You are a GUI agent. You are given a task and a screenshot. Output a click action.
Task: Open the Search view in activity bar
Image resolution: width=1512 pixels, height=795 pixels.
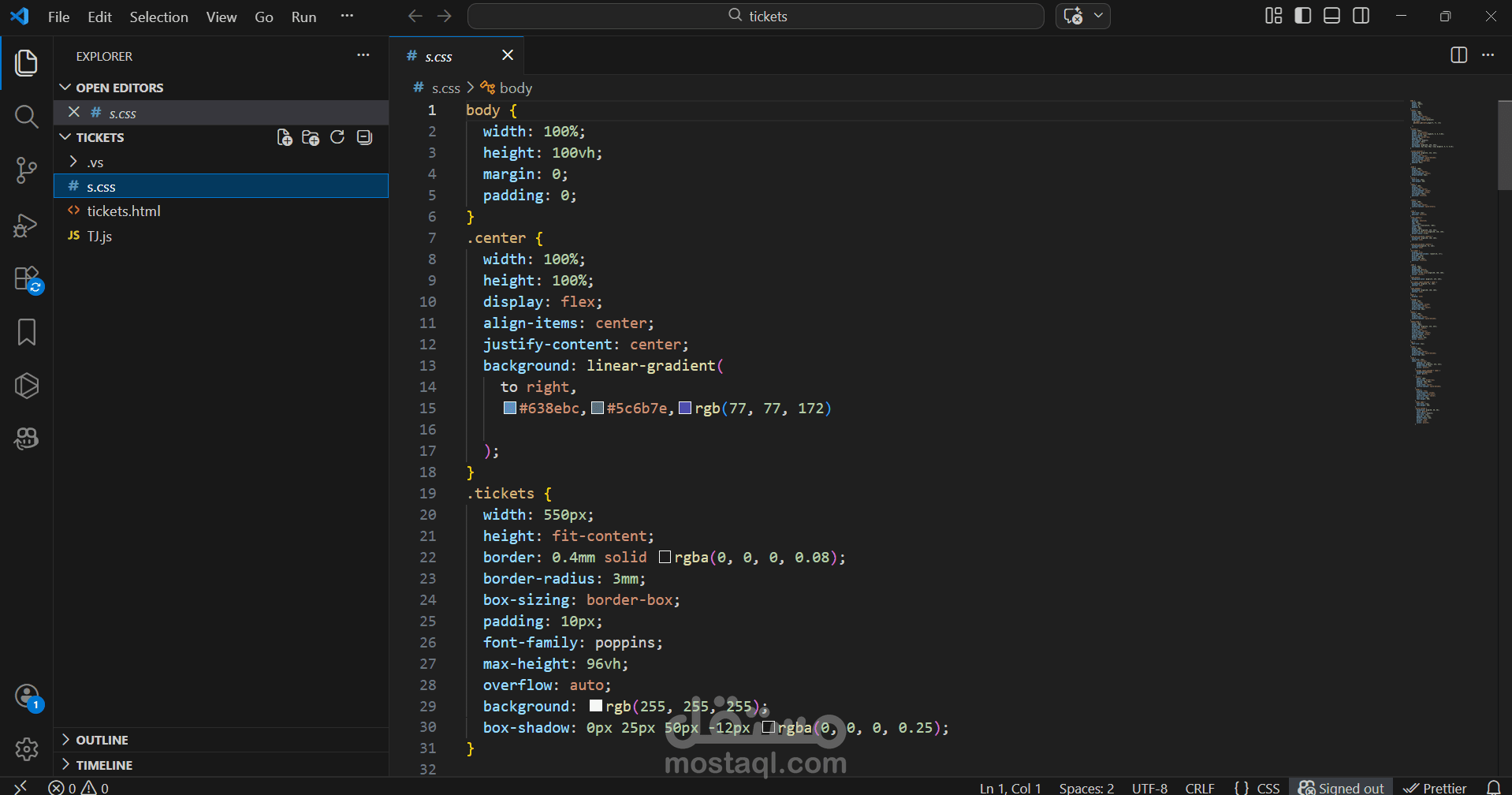click(26, 117)
